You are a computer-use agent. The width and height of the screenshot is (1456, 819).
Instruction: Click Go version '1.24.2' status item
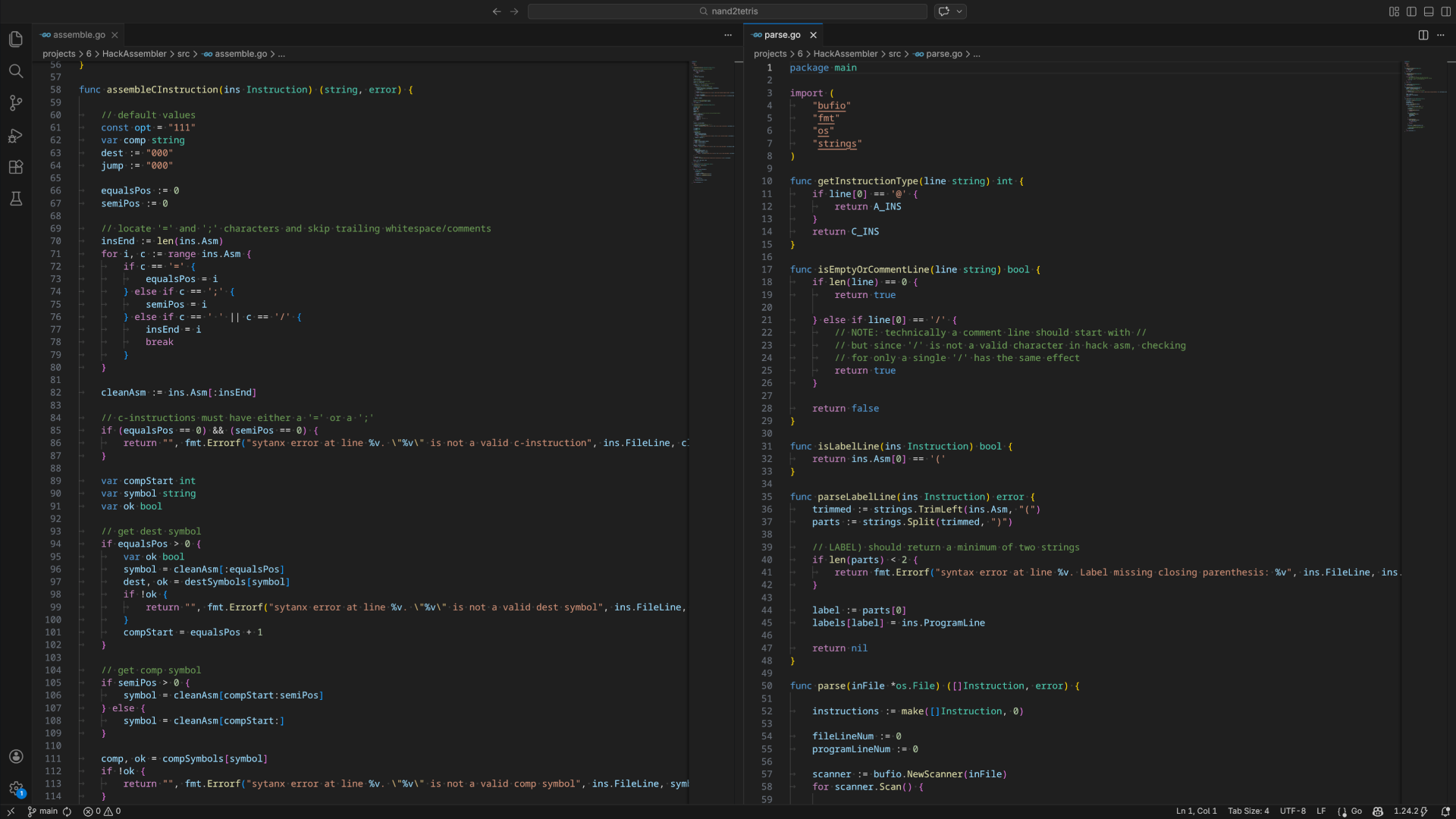coord(1410,811)
